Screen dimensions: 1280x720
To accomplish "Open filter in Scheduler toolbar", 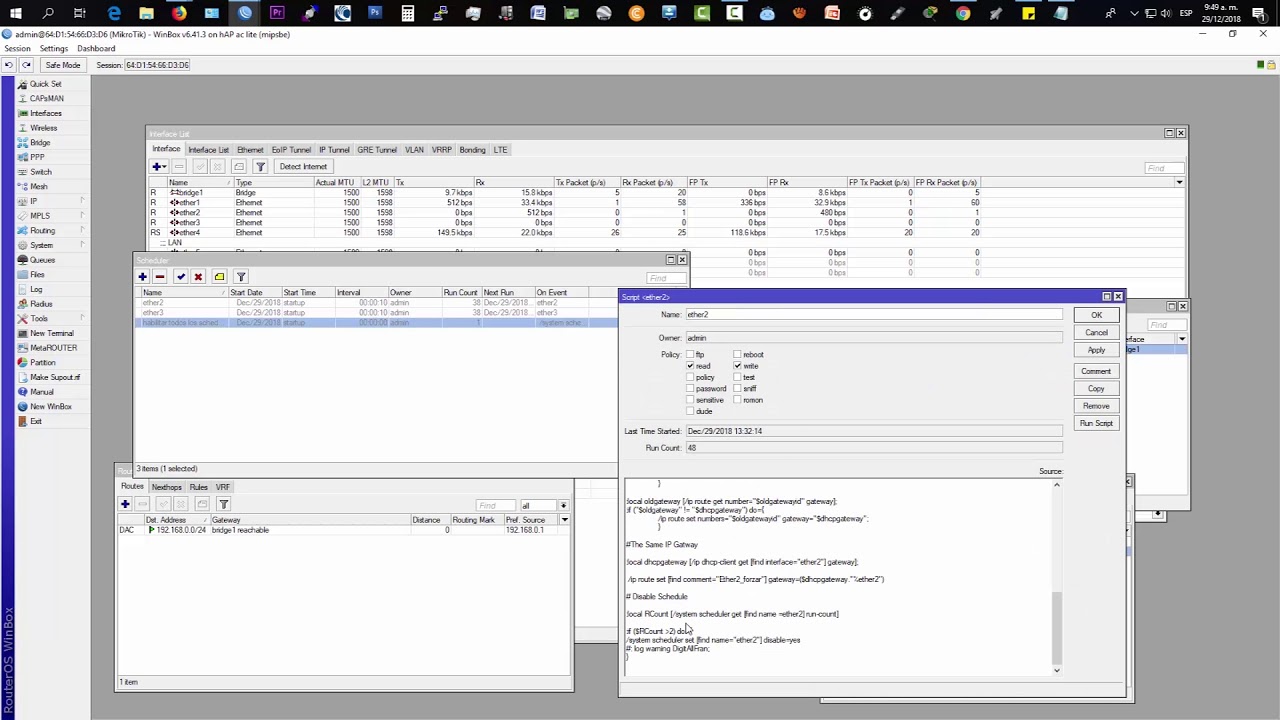I will (241, 277).
